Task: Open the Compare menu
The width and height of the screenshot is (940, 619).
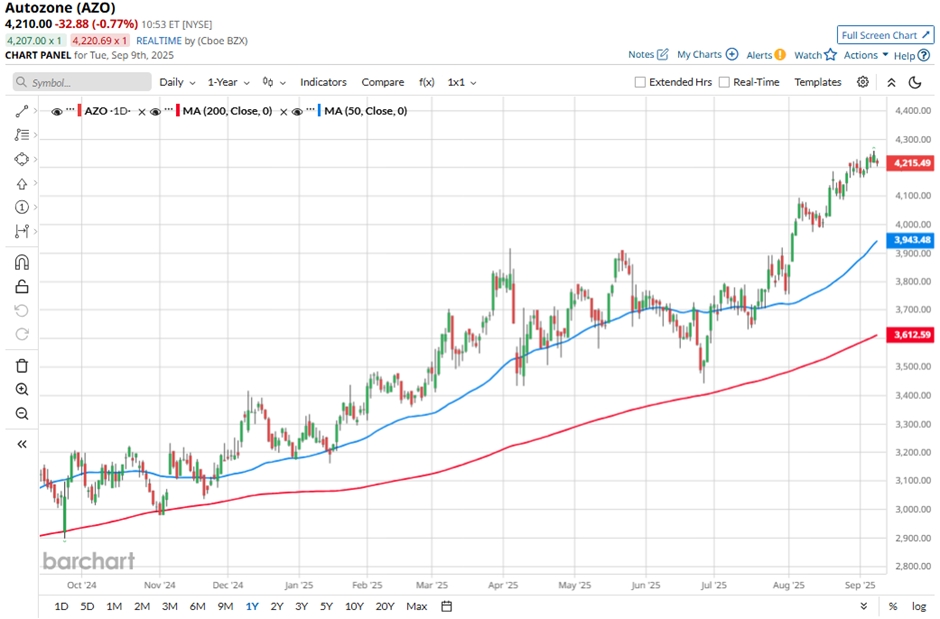Action: click(382, 82)
